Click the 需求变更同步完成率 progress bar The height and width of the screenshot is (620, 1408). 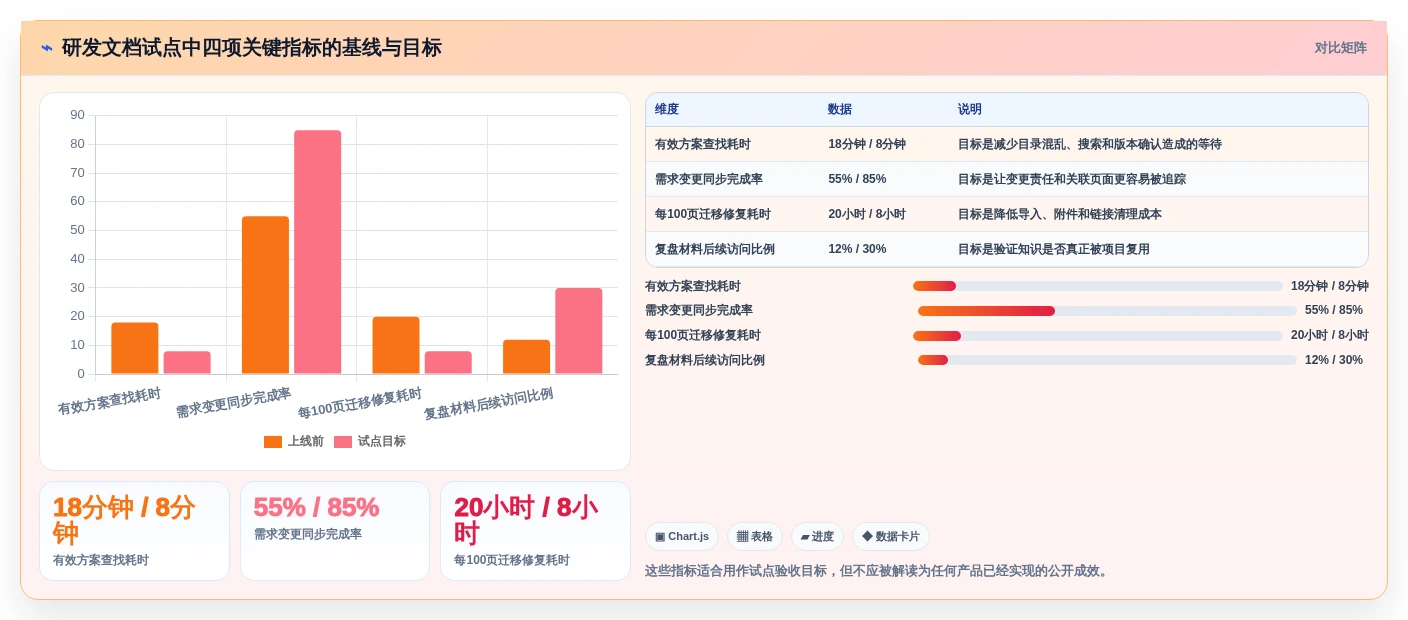point(1107,311)
